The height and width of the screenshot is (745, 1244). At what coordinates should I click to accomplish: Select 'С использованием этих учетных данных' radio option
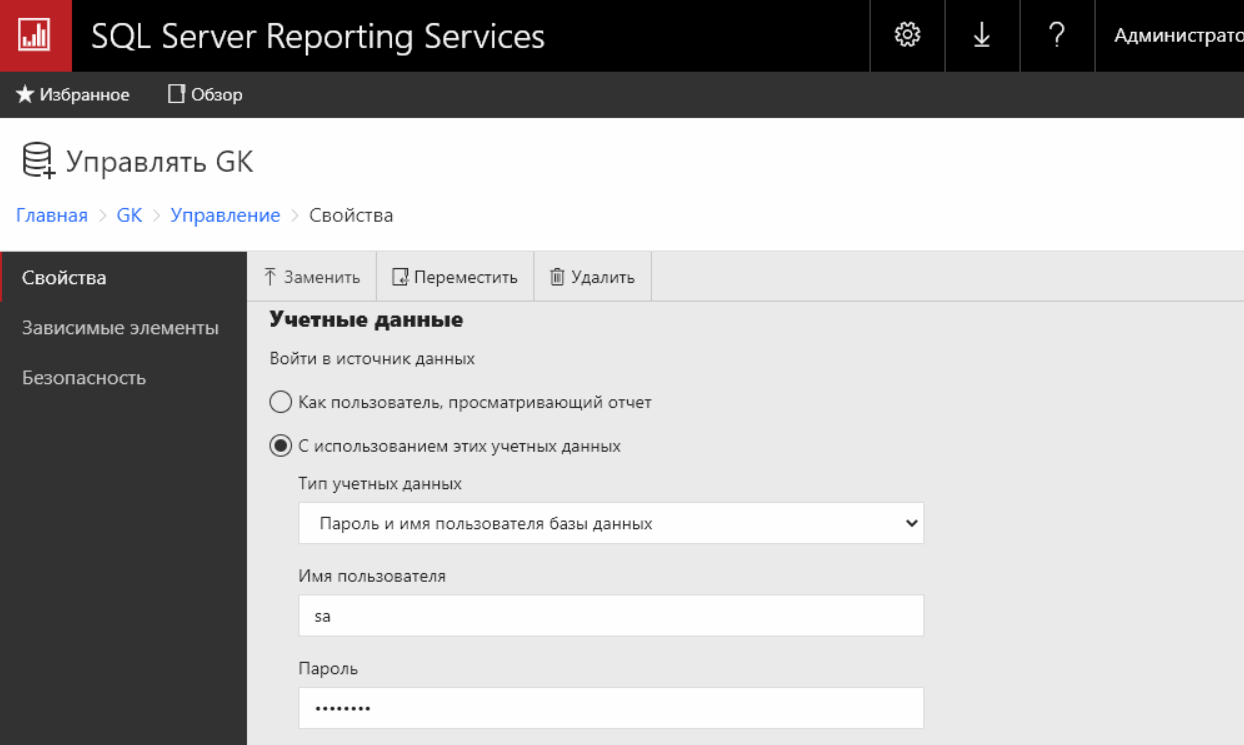[281, 446]
